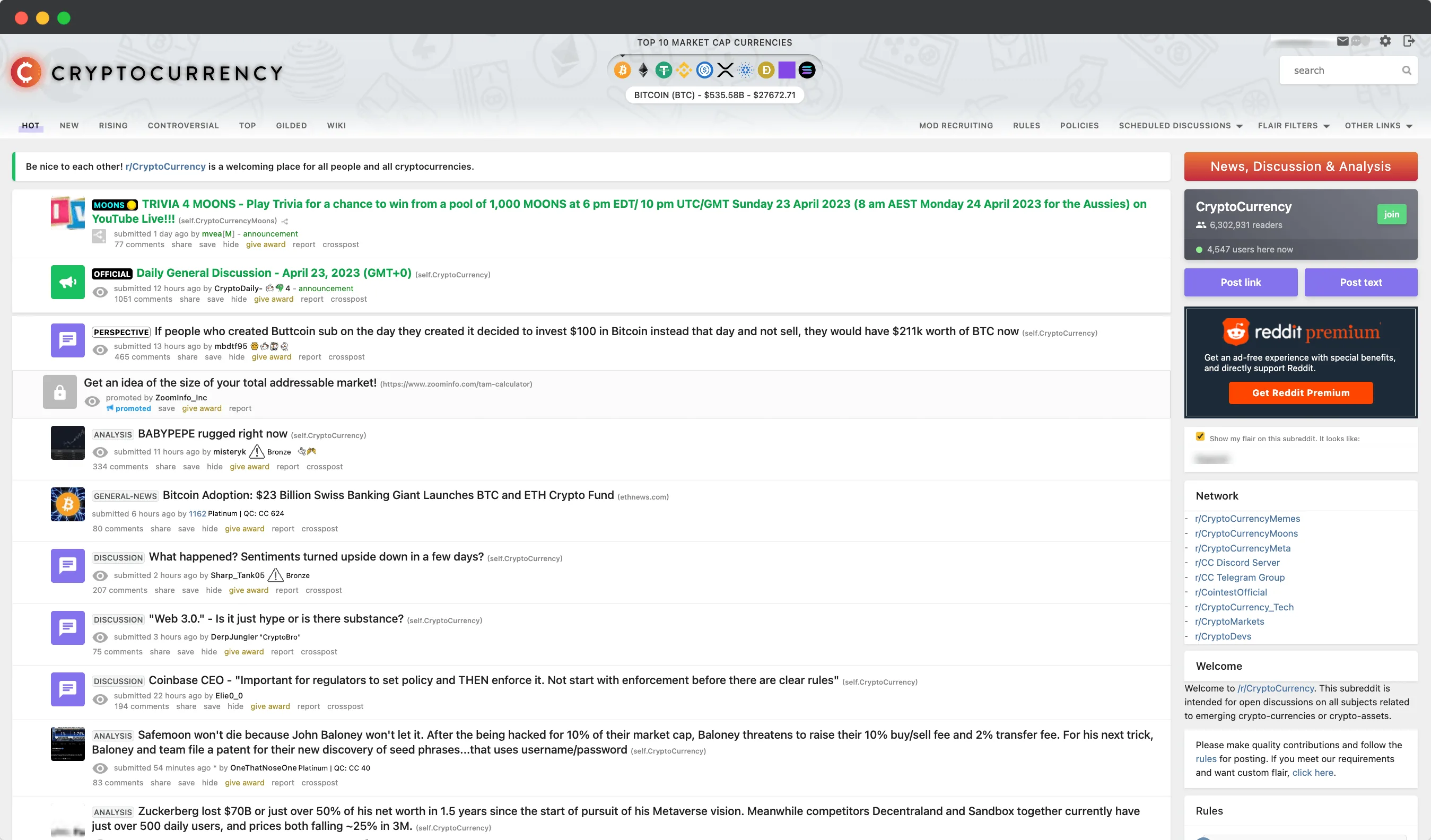Select the Bitcoin icon in top market cap row
Viewport: 1431px width, 840px height.
[623, 69]
